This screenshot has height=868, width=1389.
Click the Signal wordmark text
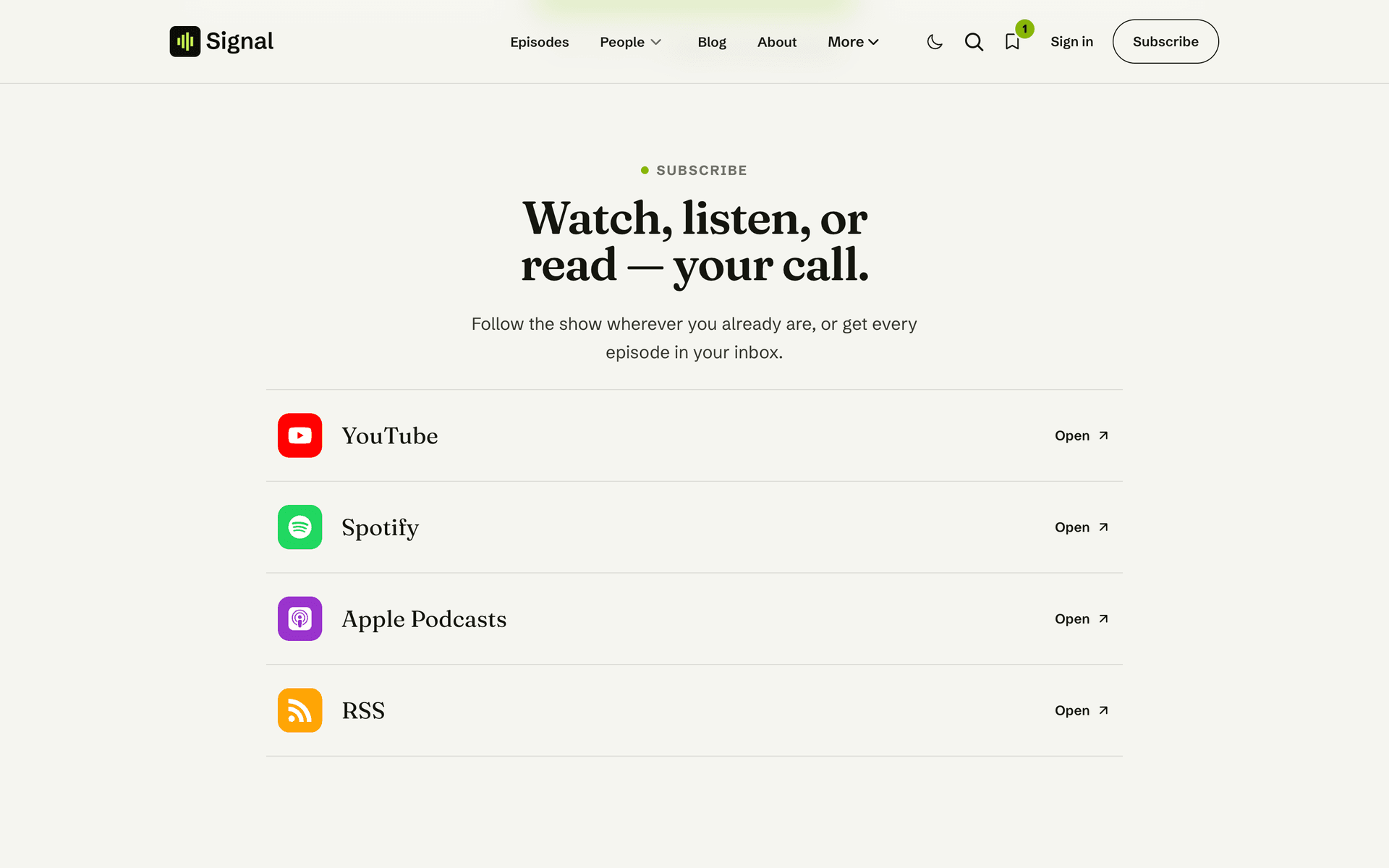[239, 41]
